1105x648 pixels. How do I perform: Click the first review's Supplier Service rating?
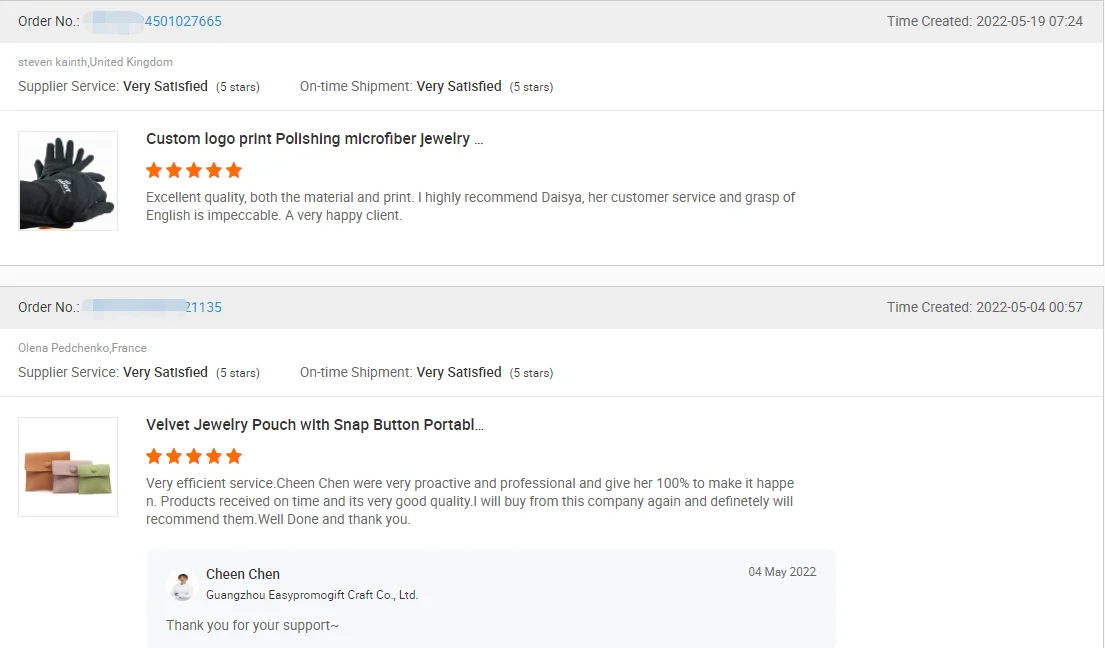[138, 87]
